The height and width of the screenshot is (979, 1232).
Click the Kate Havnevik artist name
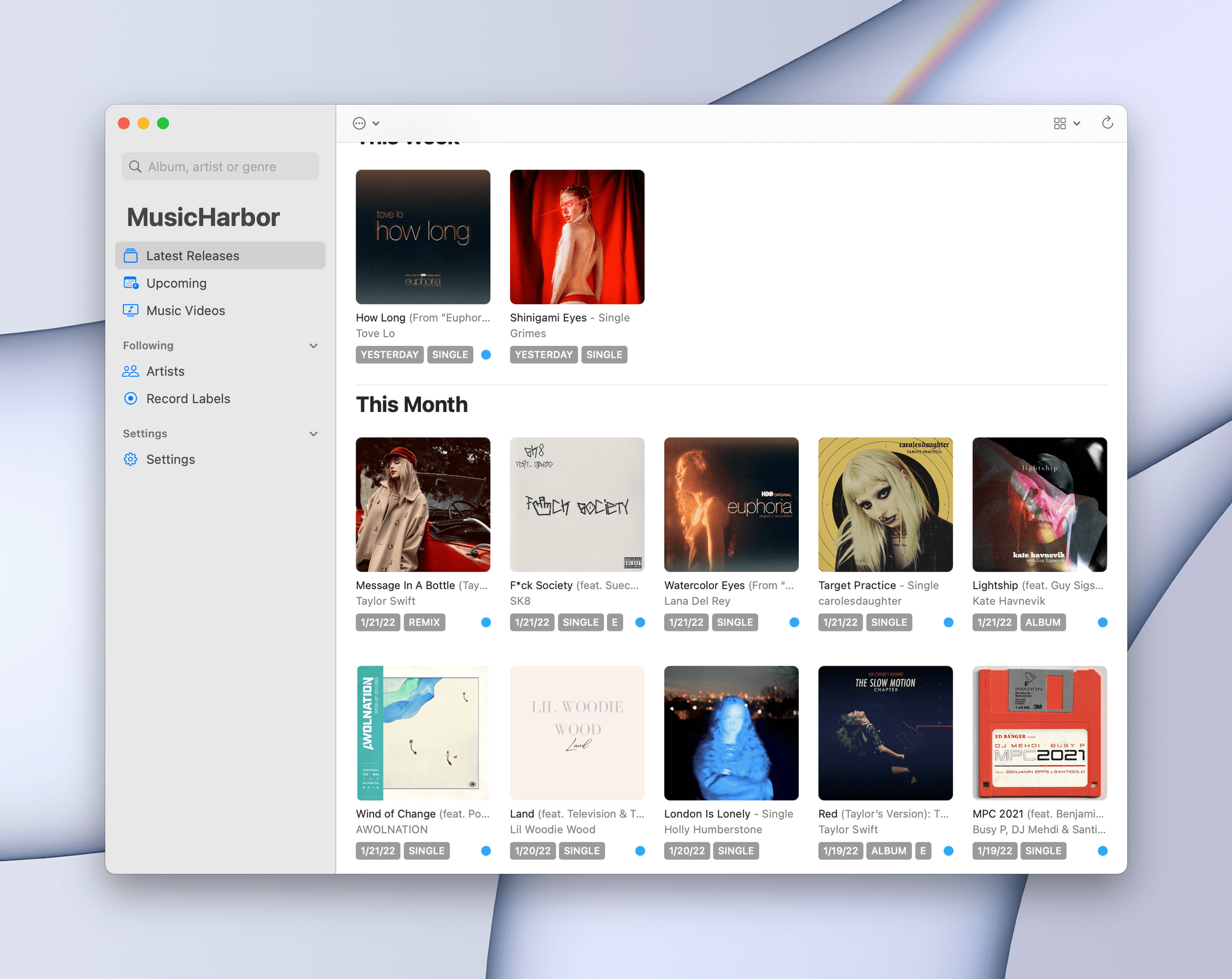1009,601
